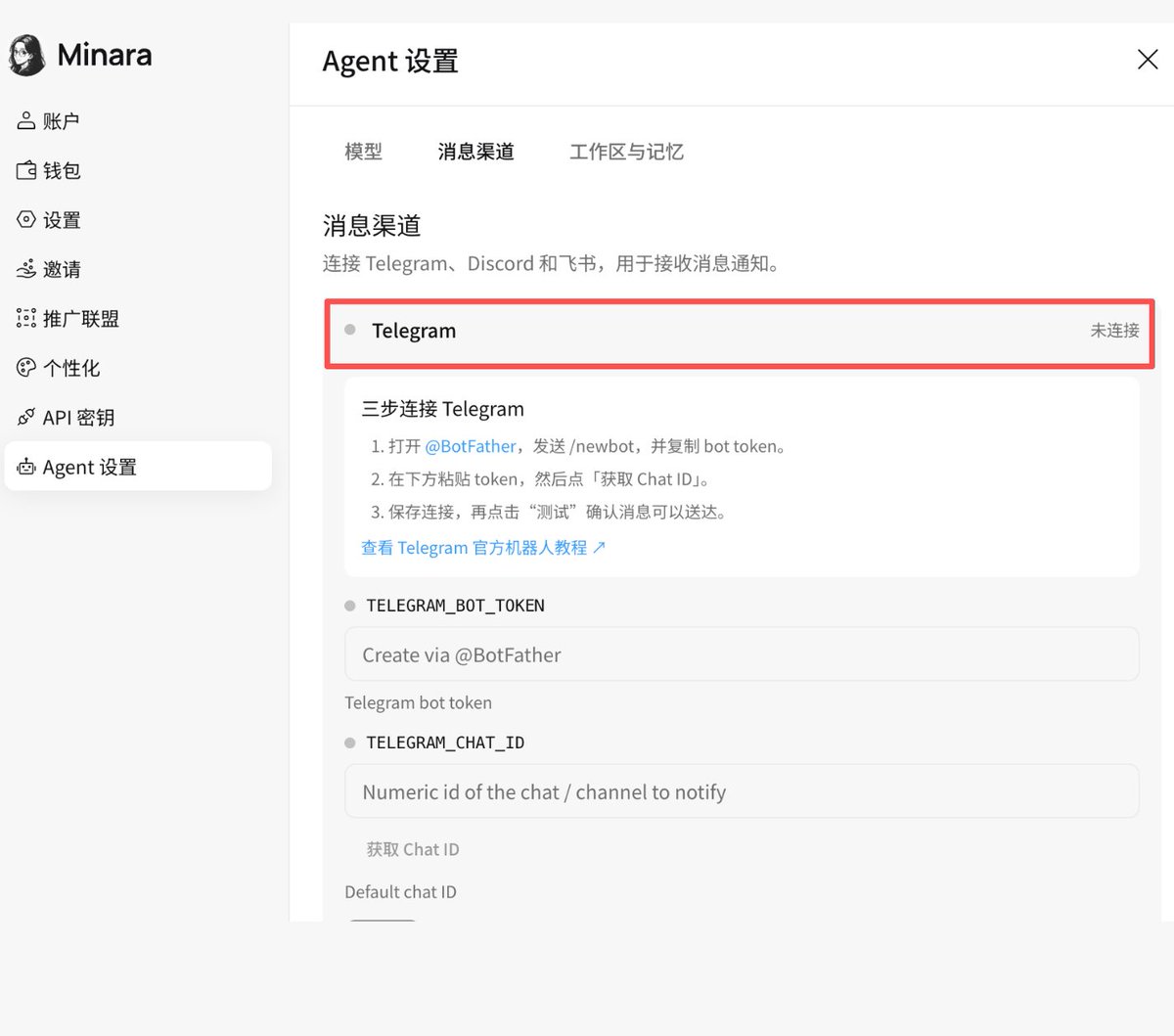Switch to the 模型 tab

[x=363, y=152]
